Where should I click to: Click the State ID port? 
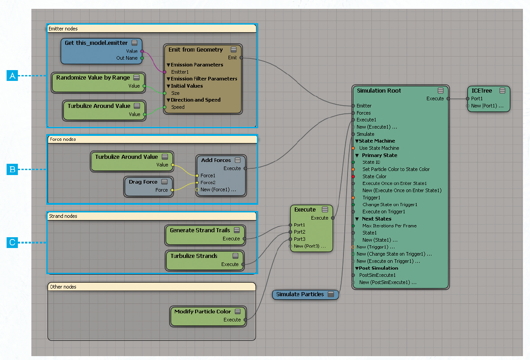click(x=353, y=162)
